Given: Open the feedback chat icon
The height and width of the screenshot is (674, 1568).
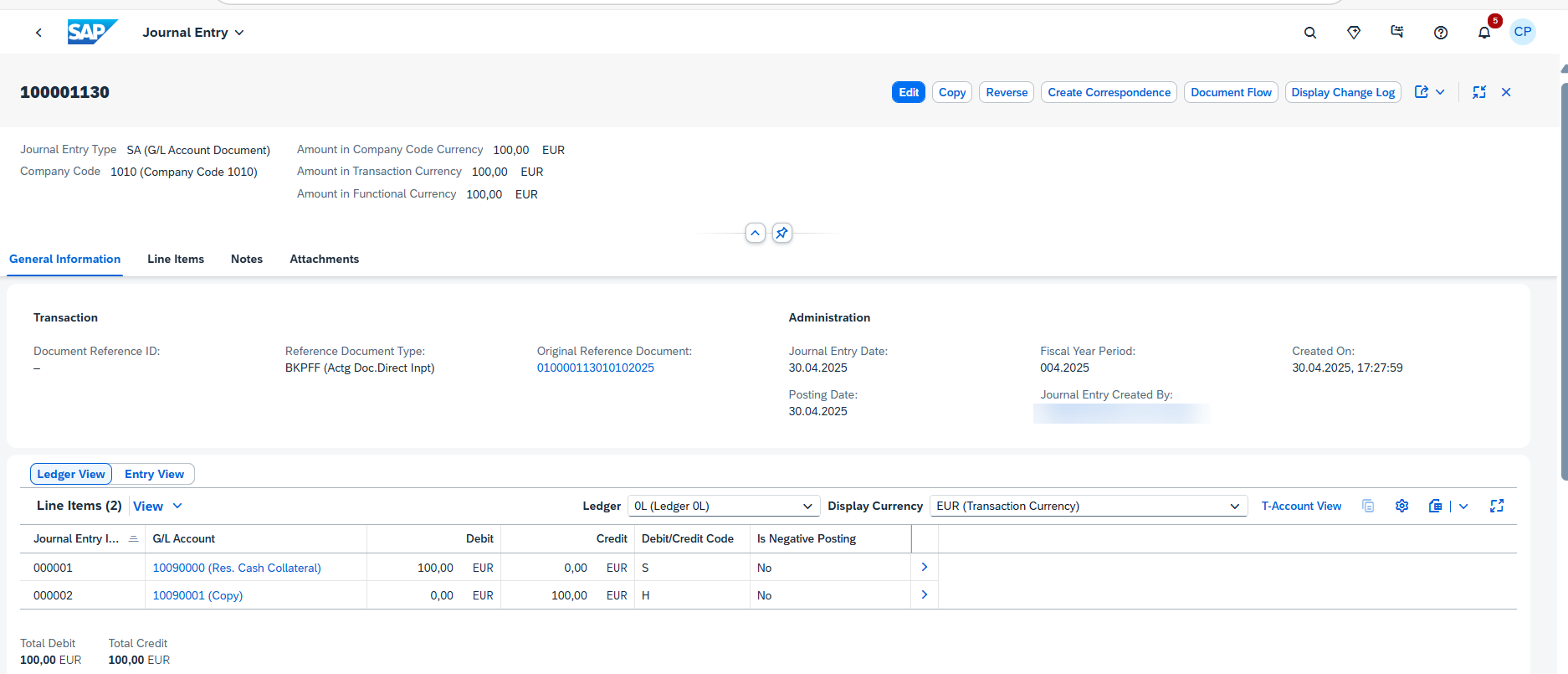Looking at the screenshot, I should pos(1397,32).
